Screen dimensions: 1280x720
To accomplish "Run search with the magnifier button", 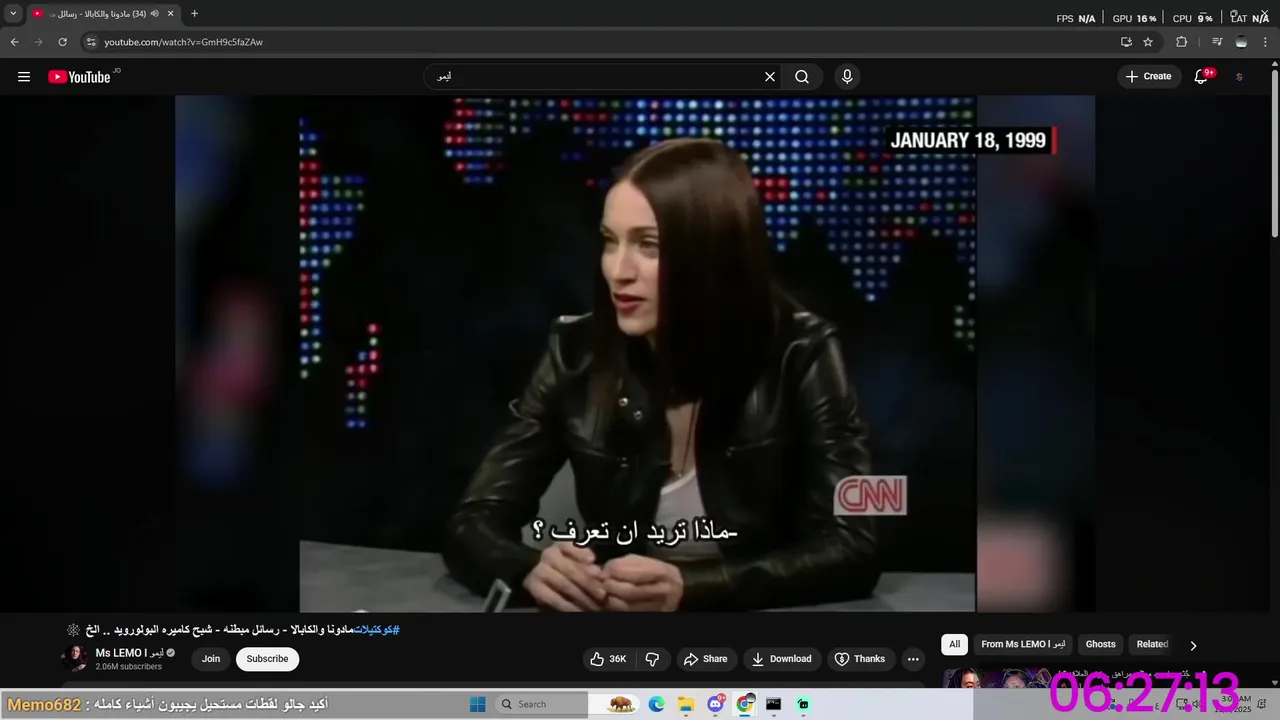I will coord(802,77).
